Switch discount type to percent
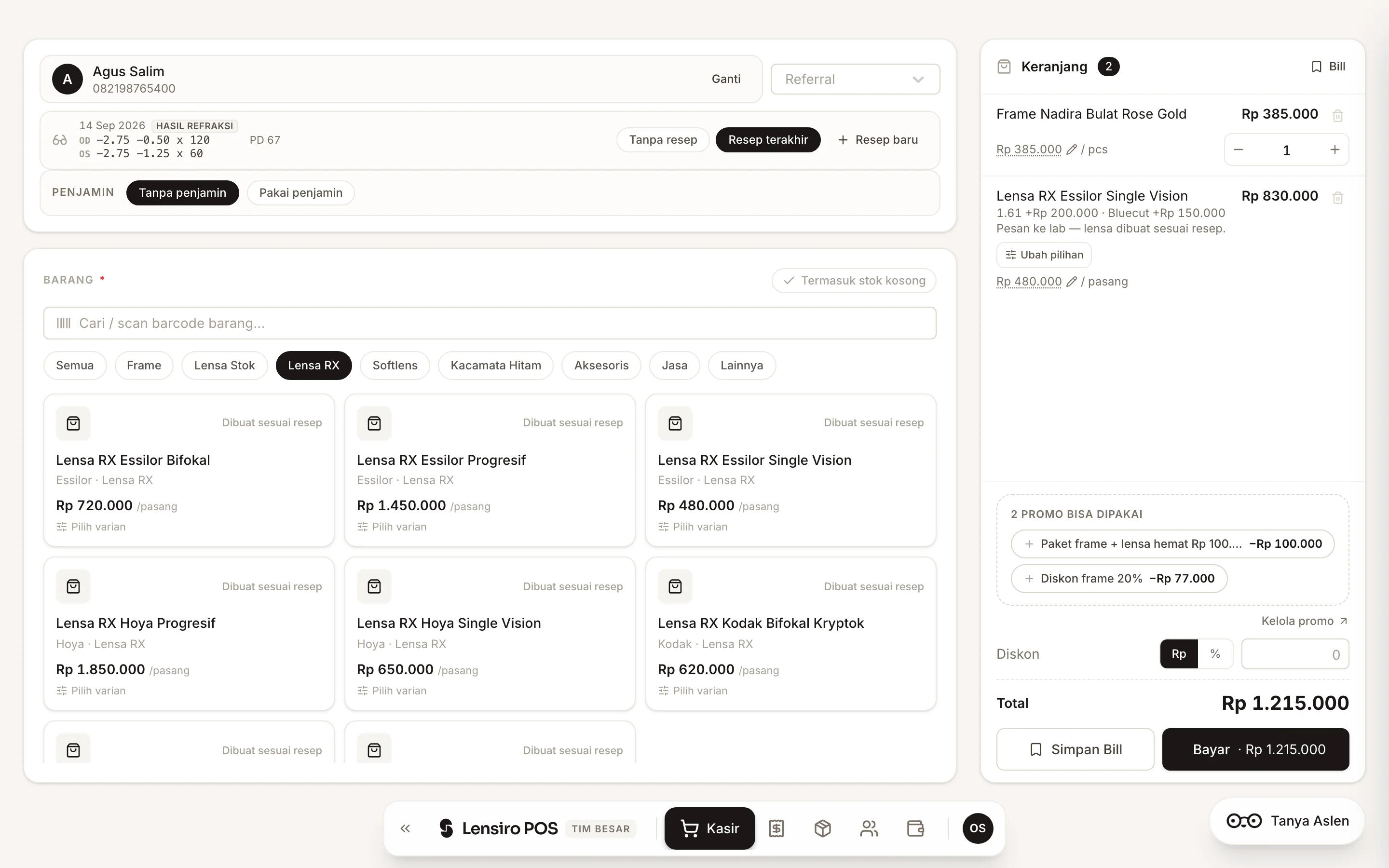 1215,654
